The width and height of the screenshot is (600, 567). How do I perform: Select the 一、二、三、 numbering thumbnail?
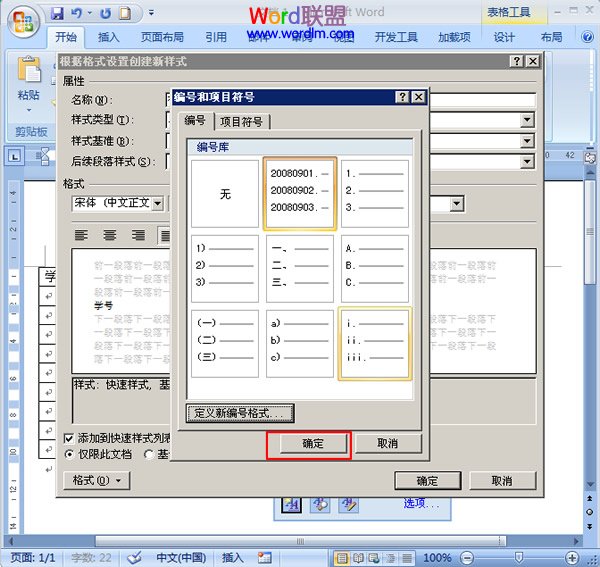click(300, 269)
